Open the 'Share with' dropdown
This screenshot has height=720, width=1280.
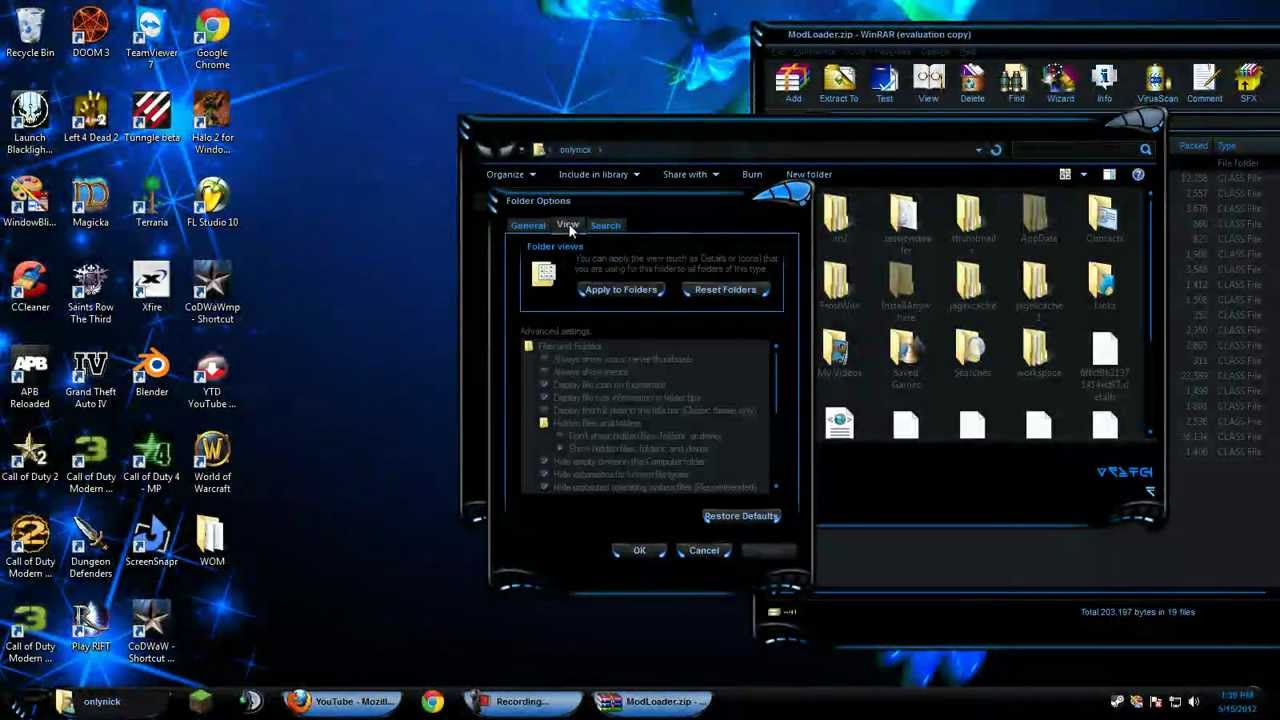pos(690,175)
